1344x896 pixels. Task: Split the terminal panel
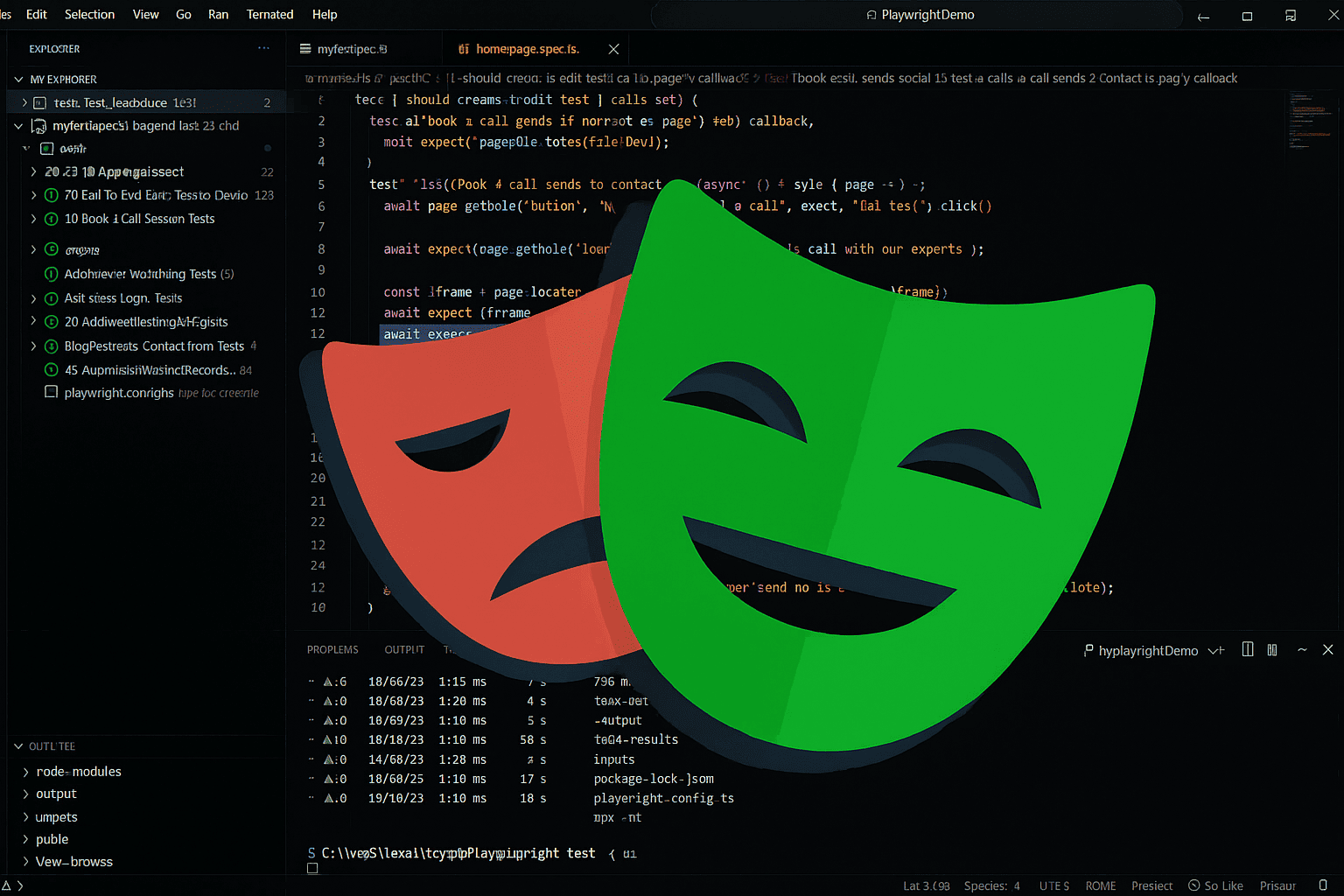coord(1248,650)
